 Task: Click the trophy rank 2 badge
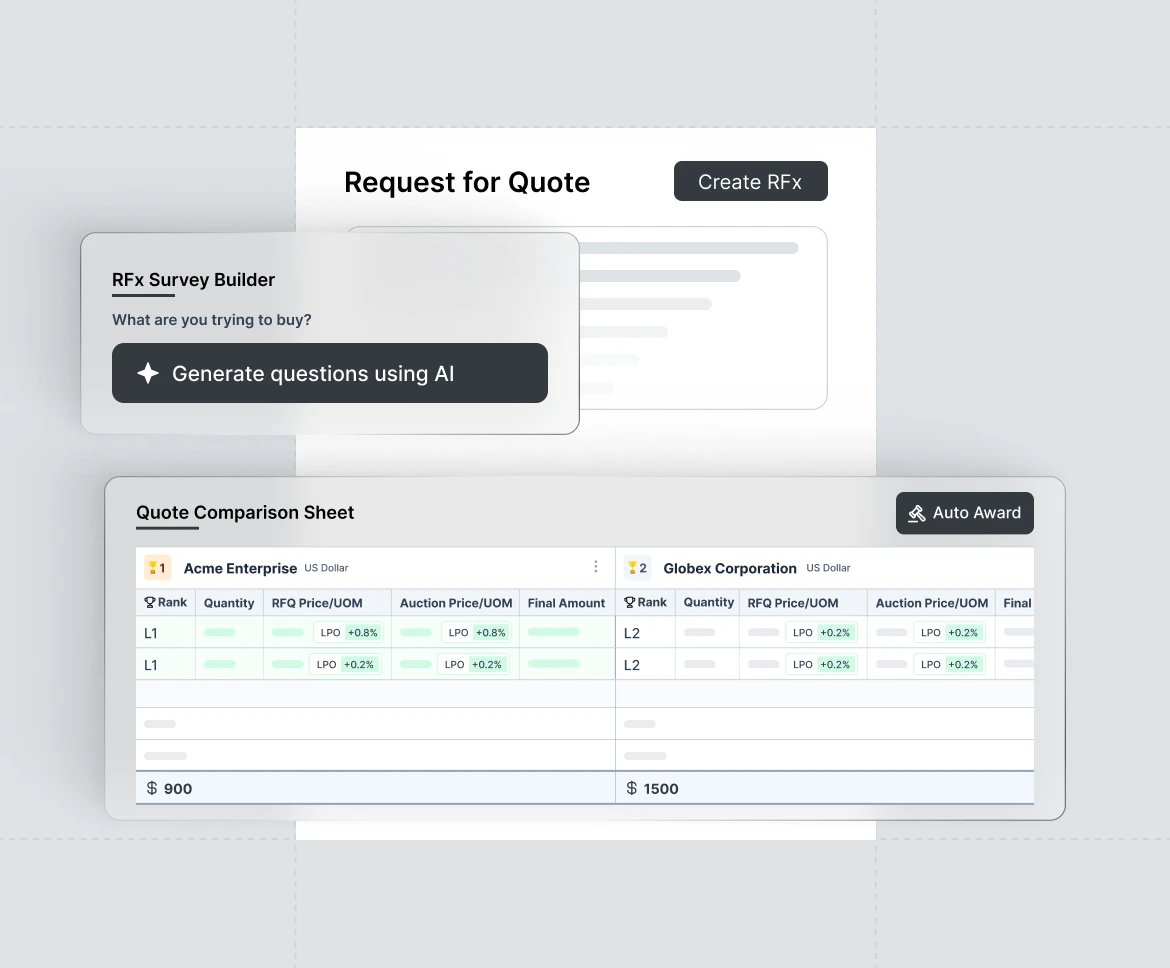(x=637, y=568)
